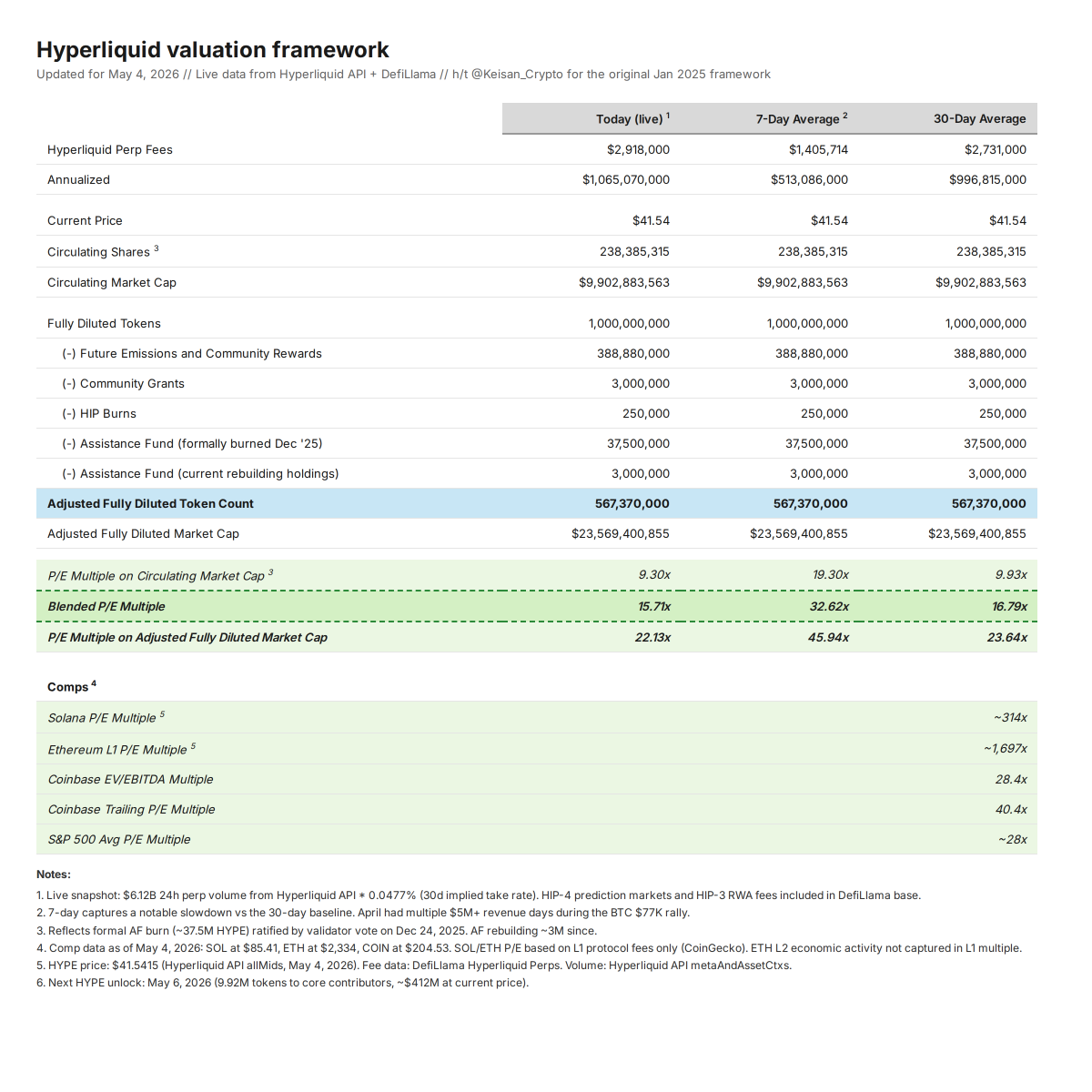
Task: Click the 'Blended P/E Multiple' label
Action: pos(106,606)
